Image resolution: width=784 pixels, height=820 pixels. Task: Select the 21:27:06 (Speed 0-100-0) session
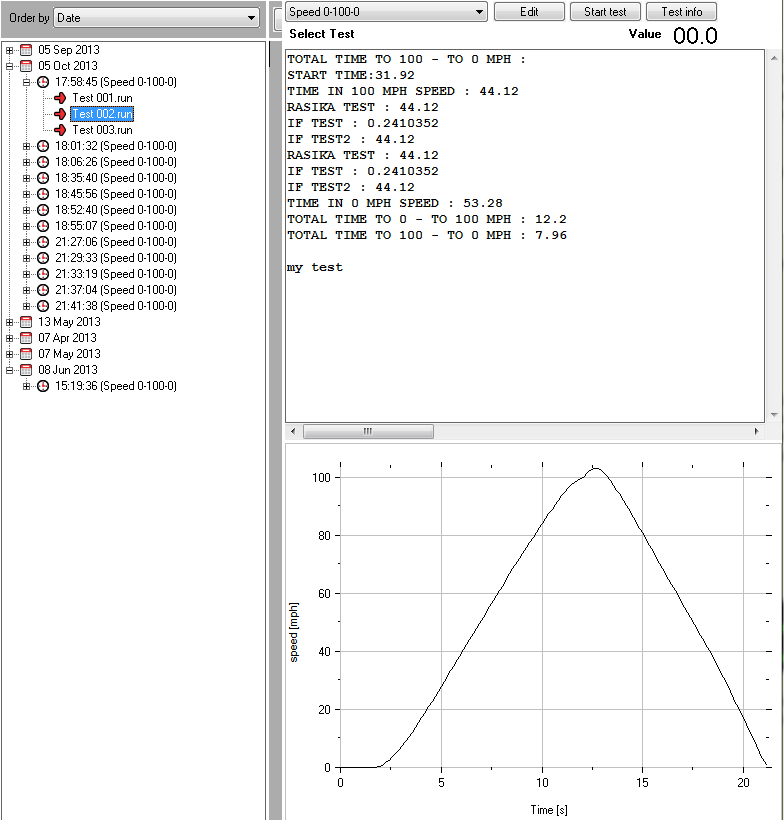tap(115, 242)
